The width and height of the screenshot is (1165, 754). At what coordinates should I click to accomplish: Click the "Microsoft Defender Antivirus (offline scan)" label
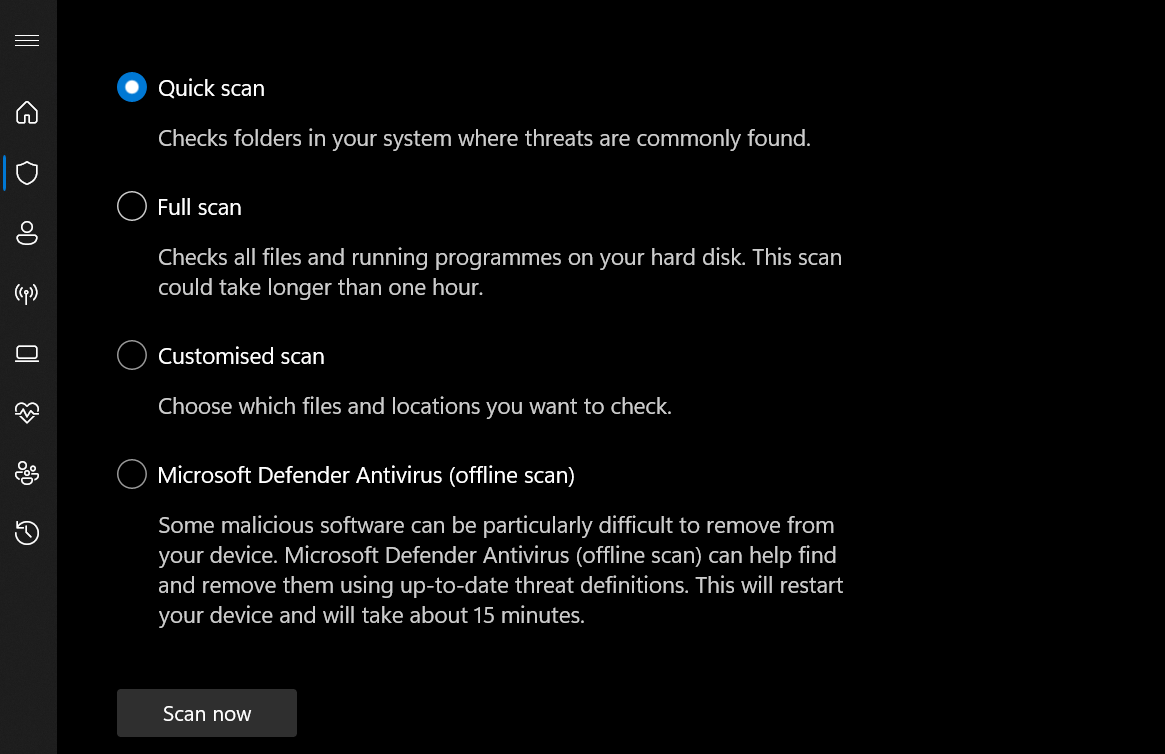366,475
